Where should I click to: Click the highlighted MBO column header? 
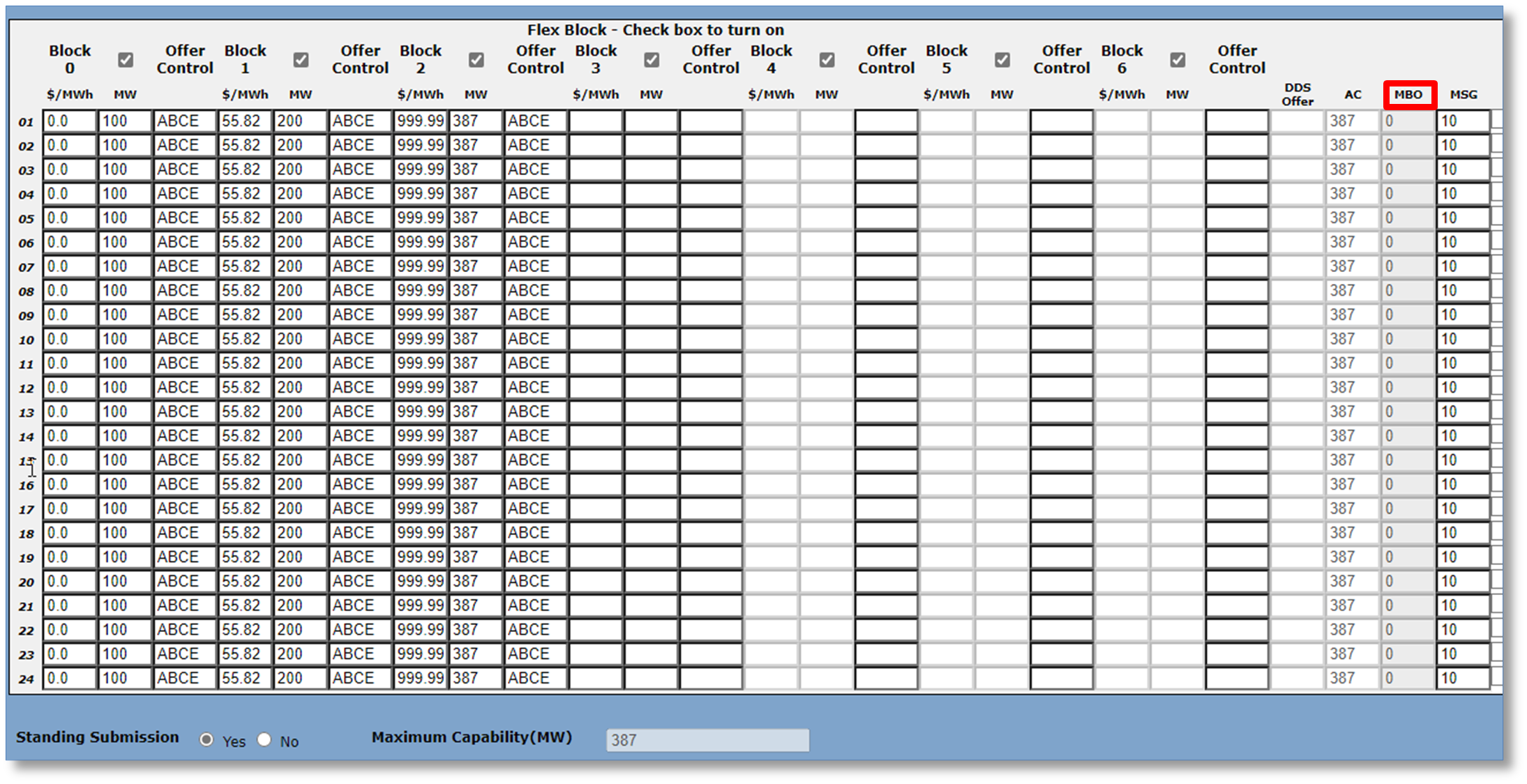1409,95
